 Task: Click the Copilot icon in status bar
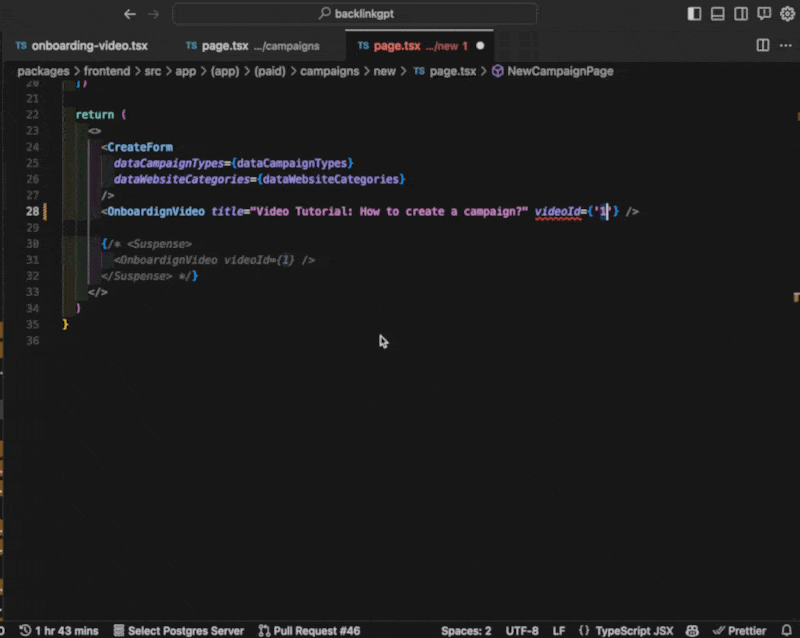pyautogui.click(x=694, y=630)
